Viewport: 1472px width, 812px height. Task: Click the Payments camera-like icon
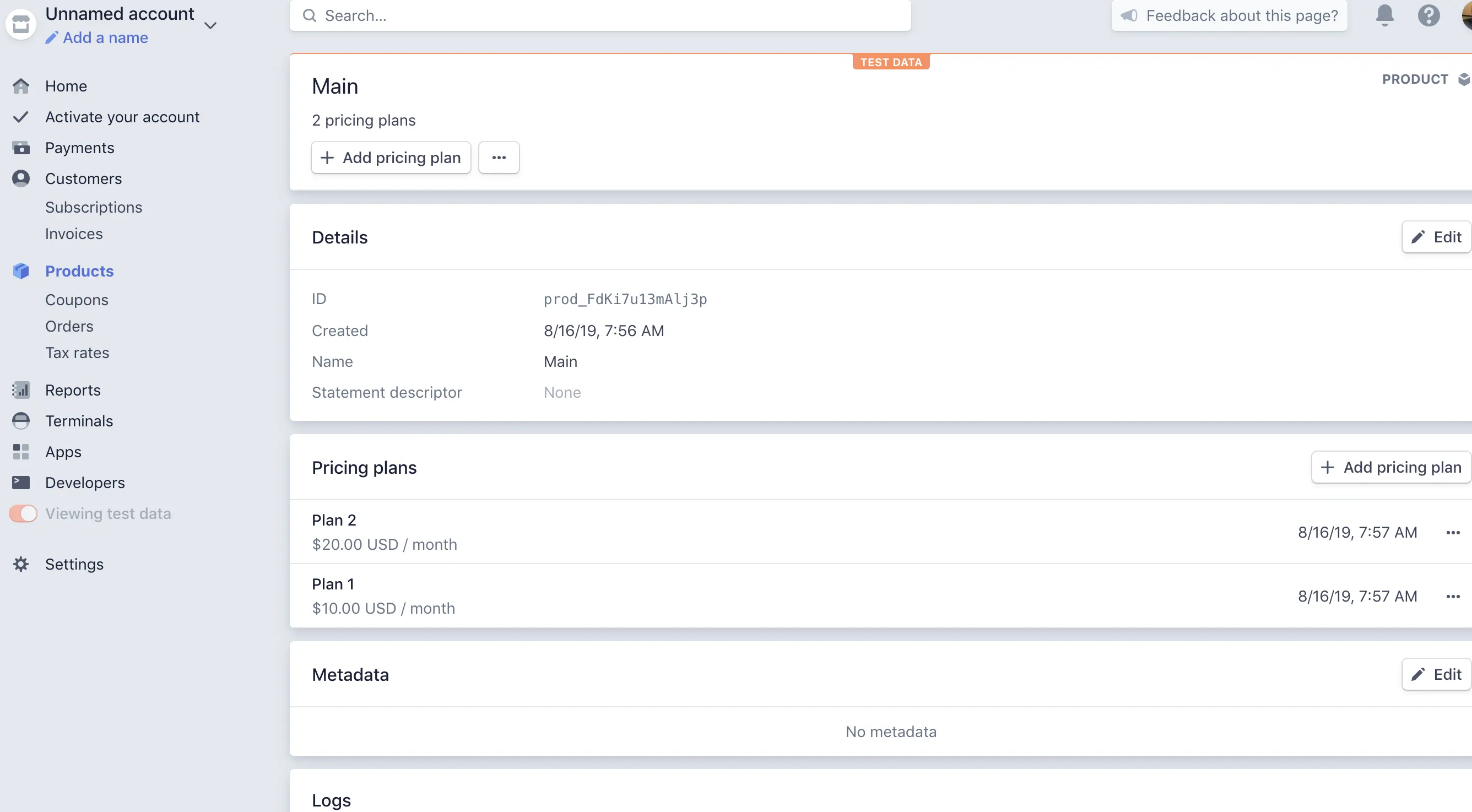click(x=21, y=148)
